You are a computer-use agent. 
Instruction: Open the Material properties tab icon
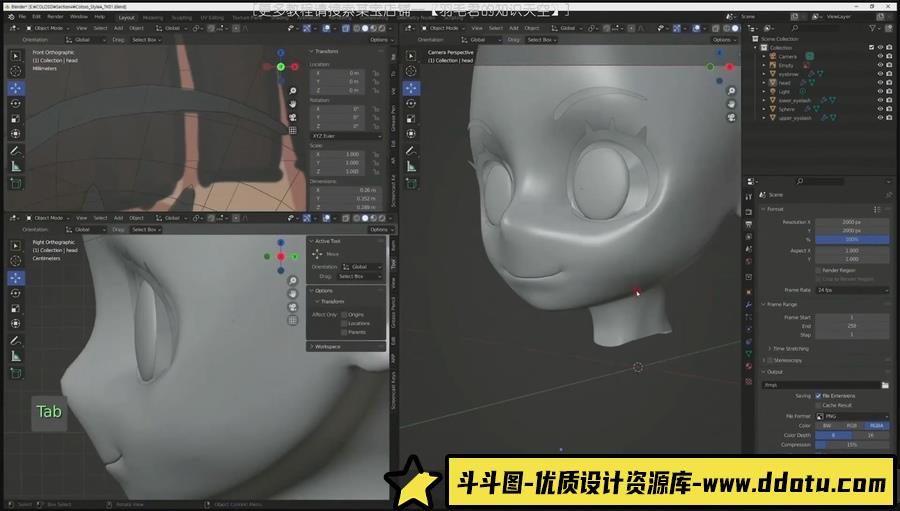[x=748, y=366]
